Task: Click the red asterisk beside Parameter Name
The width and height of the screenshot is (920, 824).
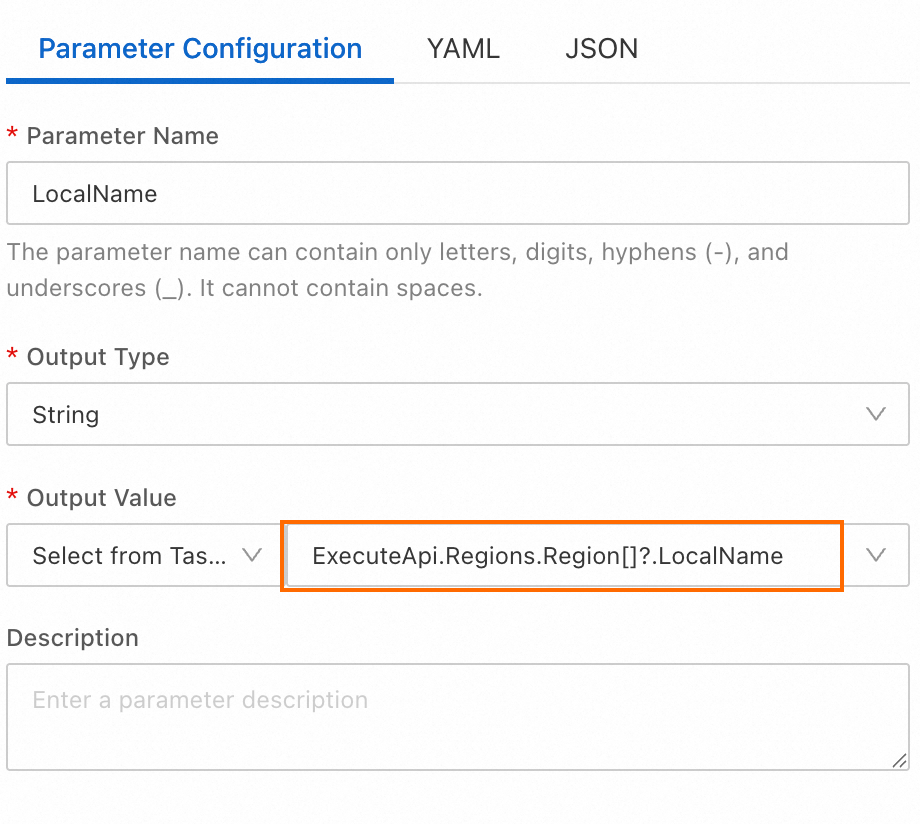Action: [13, 136]
